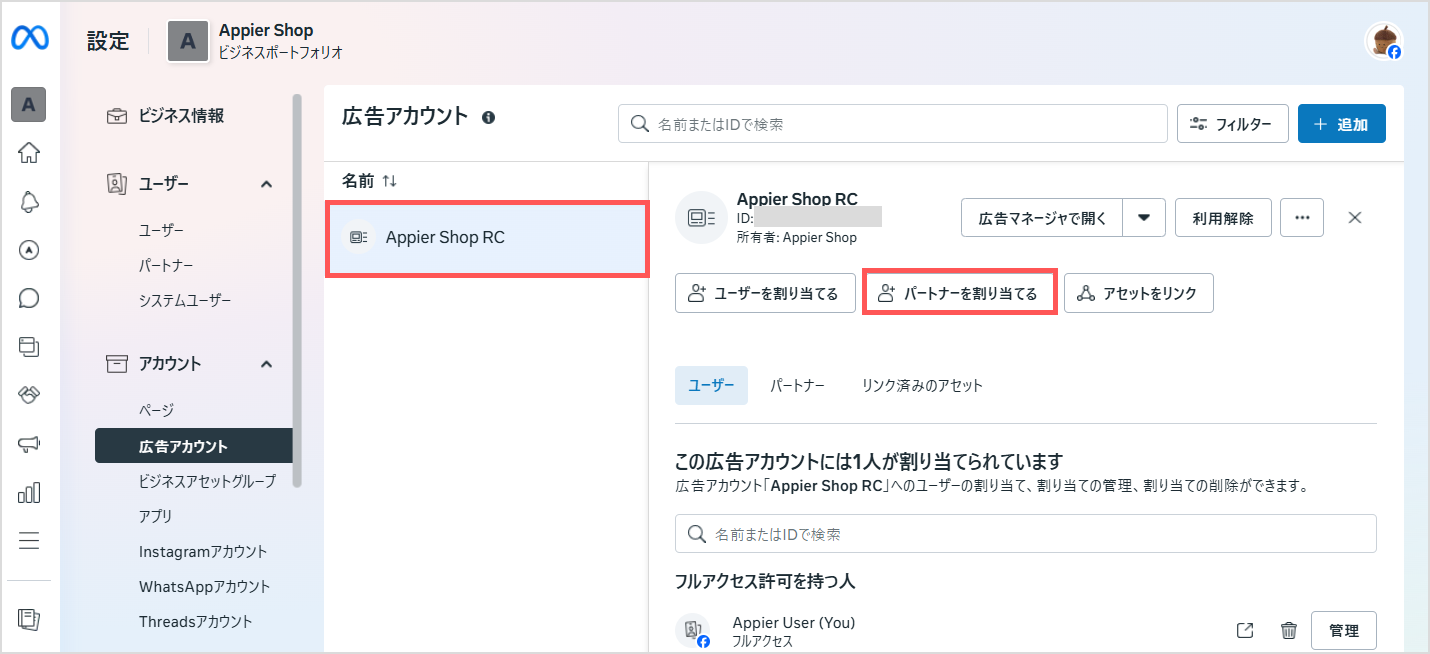This screenshot has height=654, width=1430.
Task: Click the profile avatar at top right
Action: (x=1384, y=41)
